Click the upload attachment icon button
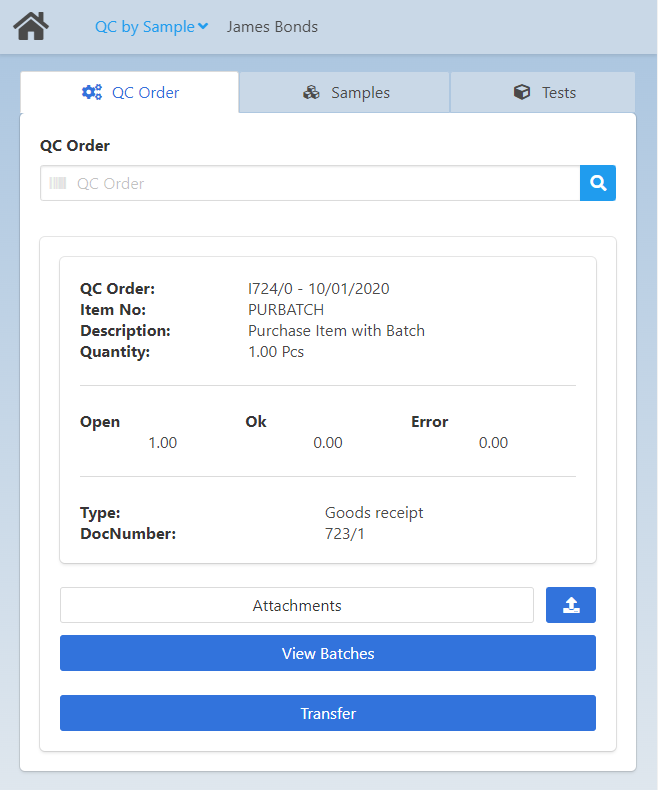Viewport: 658px width, 790px height. [x=571, y=606]
